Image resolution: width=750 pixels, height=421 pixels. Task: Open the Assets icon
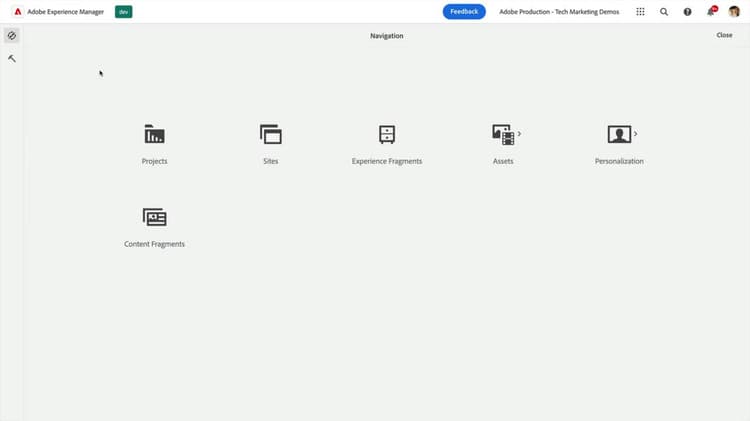click(x=503, y=134)
